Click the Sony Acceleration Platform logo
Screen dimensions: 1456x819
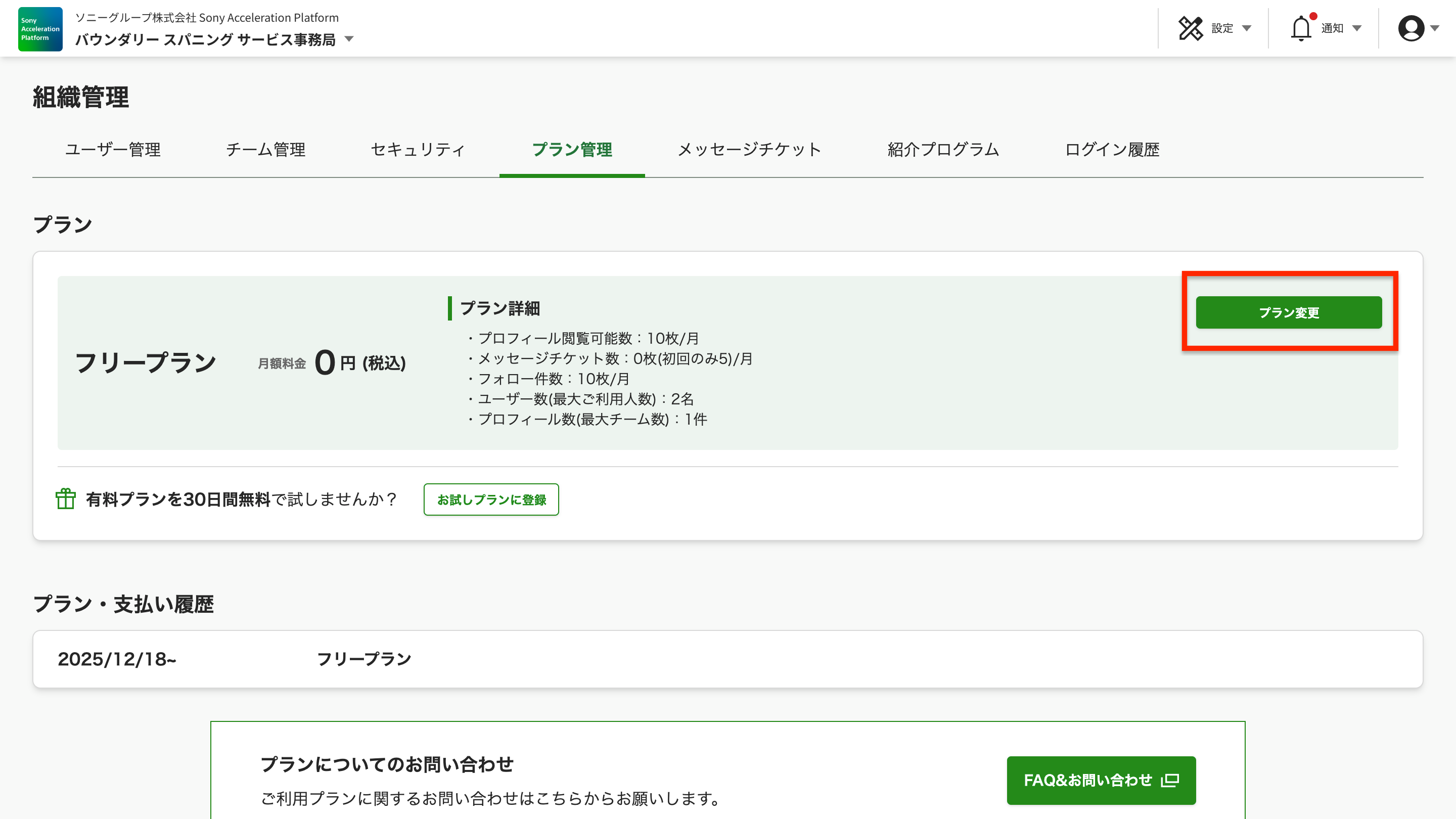pyautogui.click(x=40, y=29)
